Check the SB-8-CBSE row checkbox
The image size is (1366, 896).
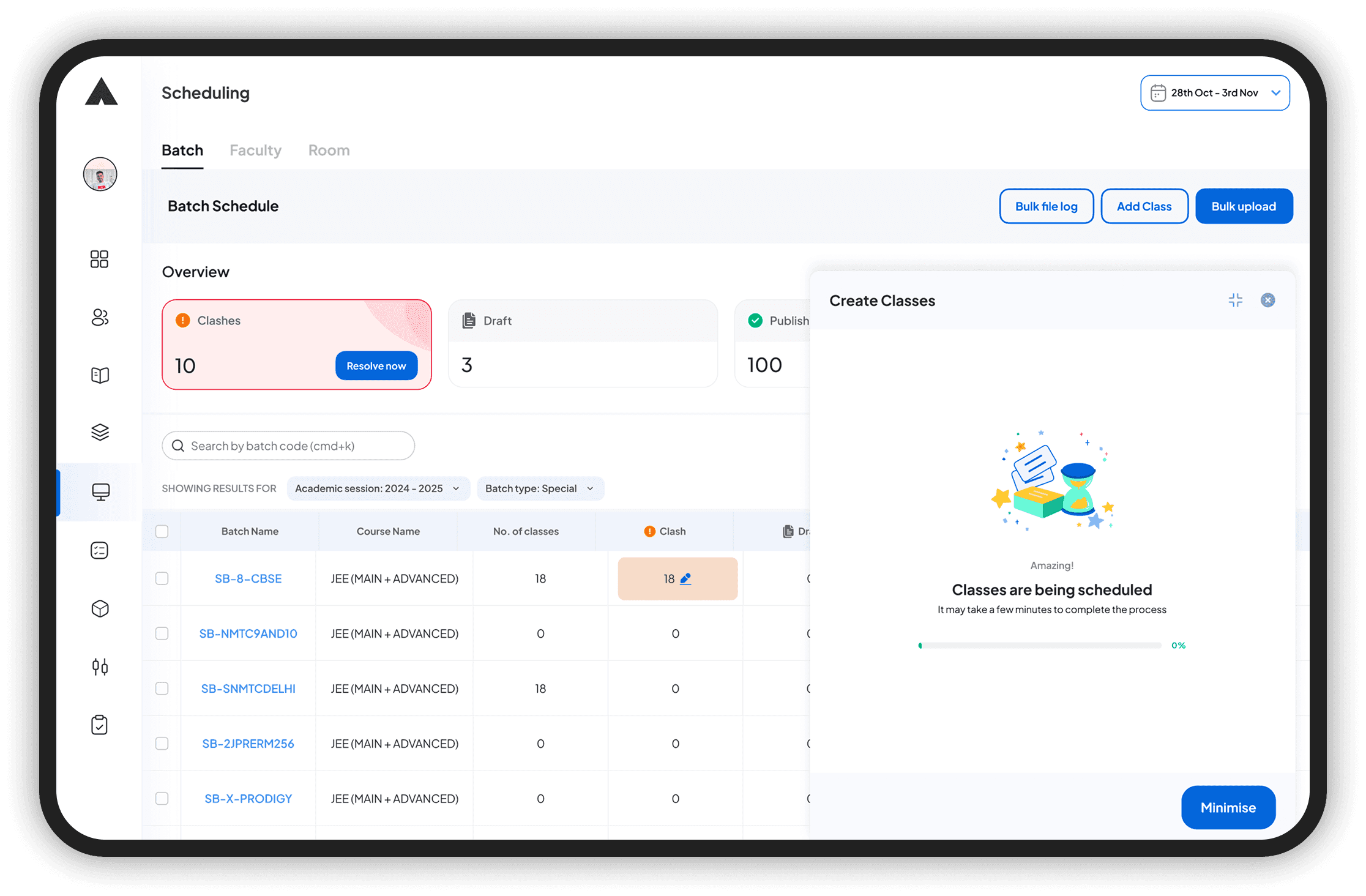(162, 578)
